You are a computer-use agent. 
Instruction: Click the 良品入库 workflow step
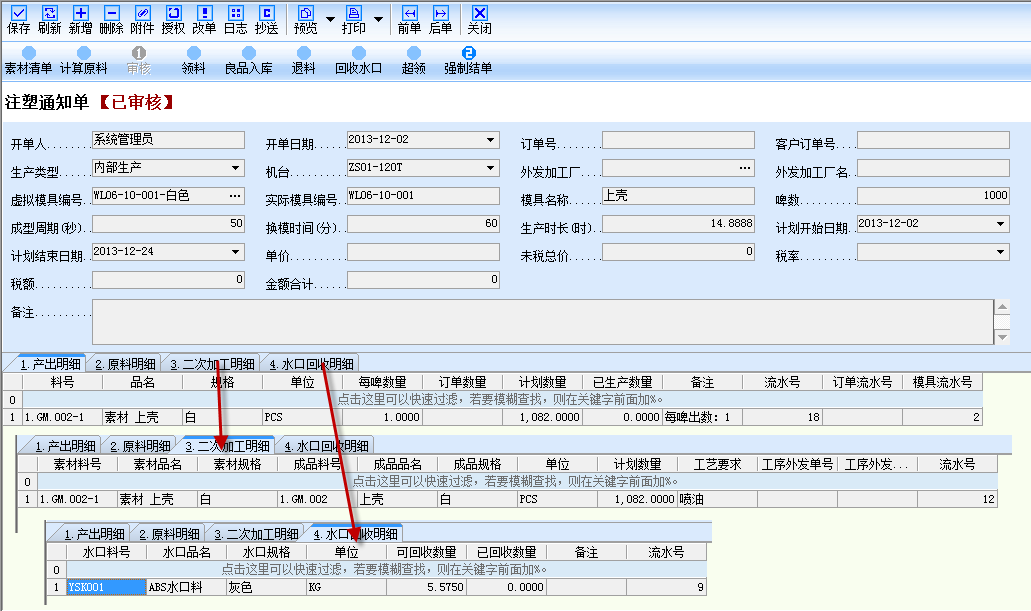pos(249,61)
